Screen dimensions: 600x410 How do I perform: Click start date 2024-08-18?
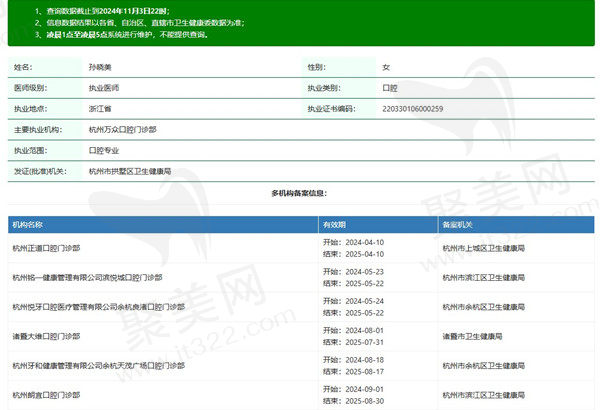(365, 360)
